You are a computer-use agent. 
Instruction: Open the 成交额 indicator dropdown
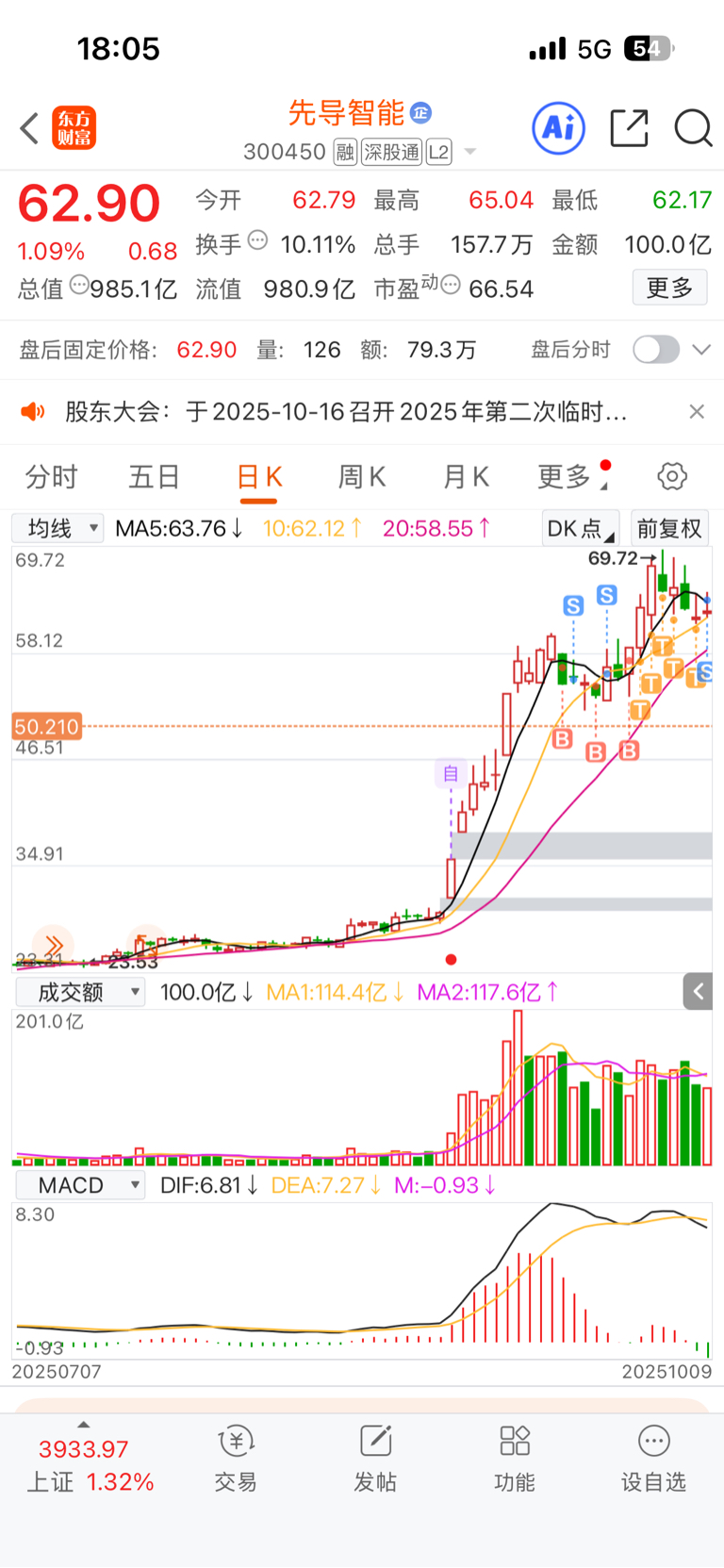click(x=80, y=992)
